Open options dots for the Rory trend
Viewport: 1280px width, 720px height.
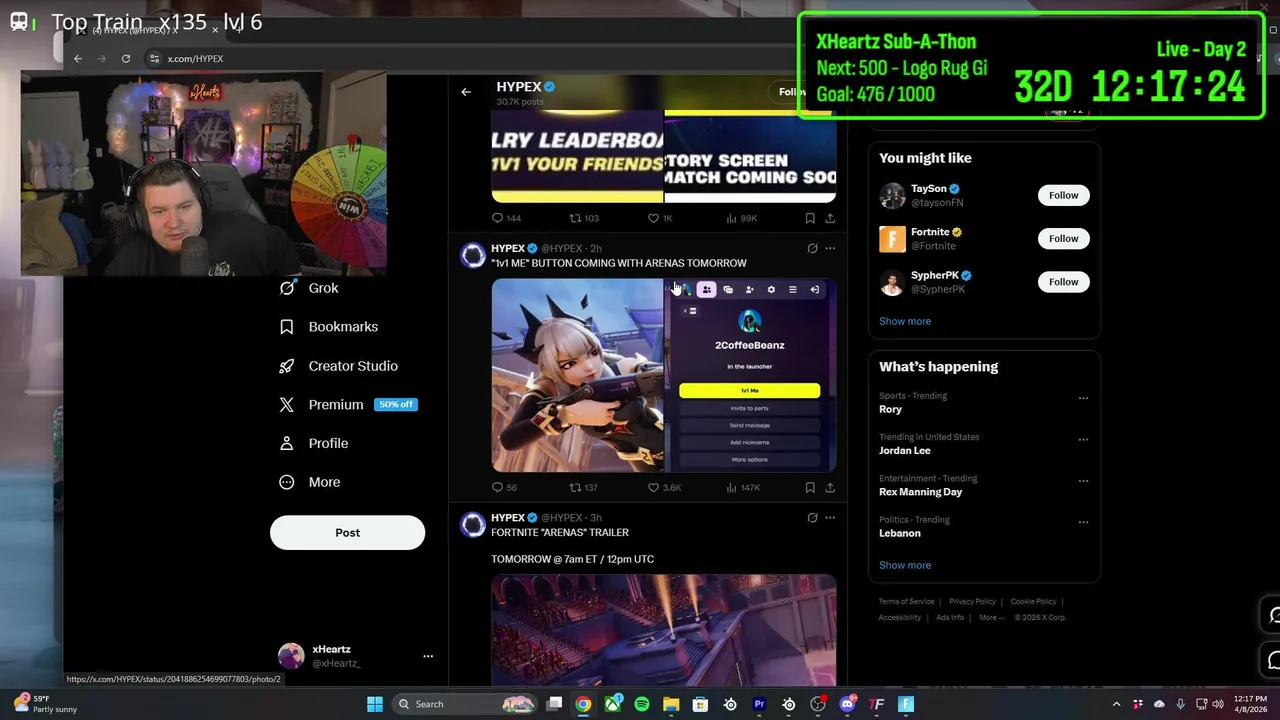click(1083, 398)
